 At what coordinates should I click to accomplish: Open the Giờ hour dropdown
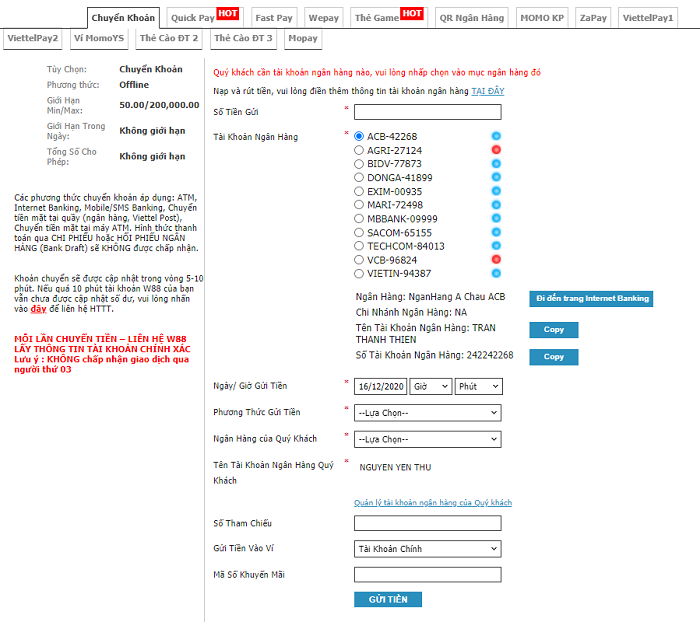click(430, 386)
